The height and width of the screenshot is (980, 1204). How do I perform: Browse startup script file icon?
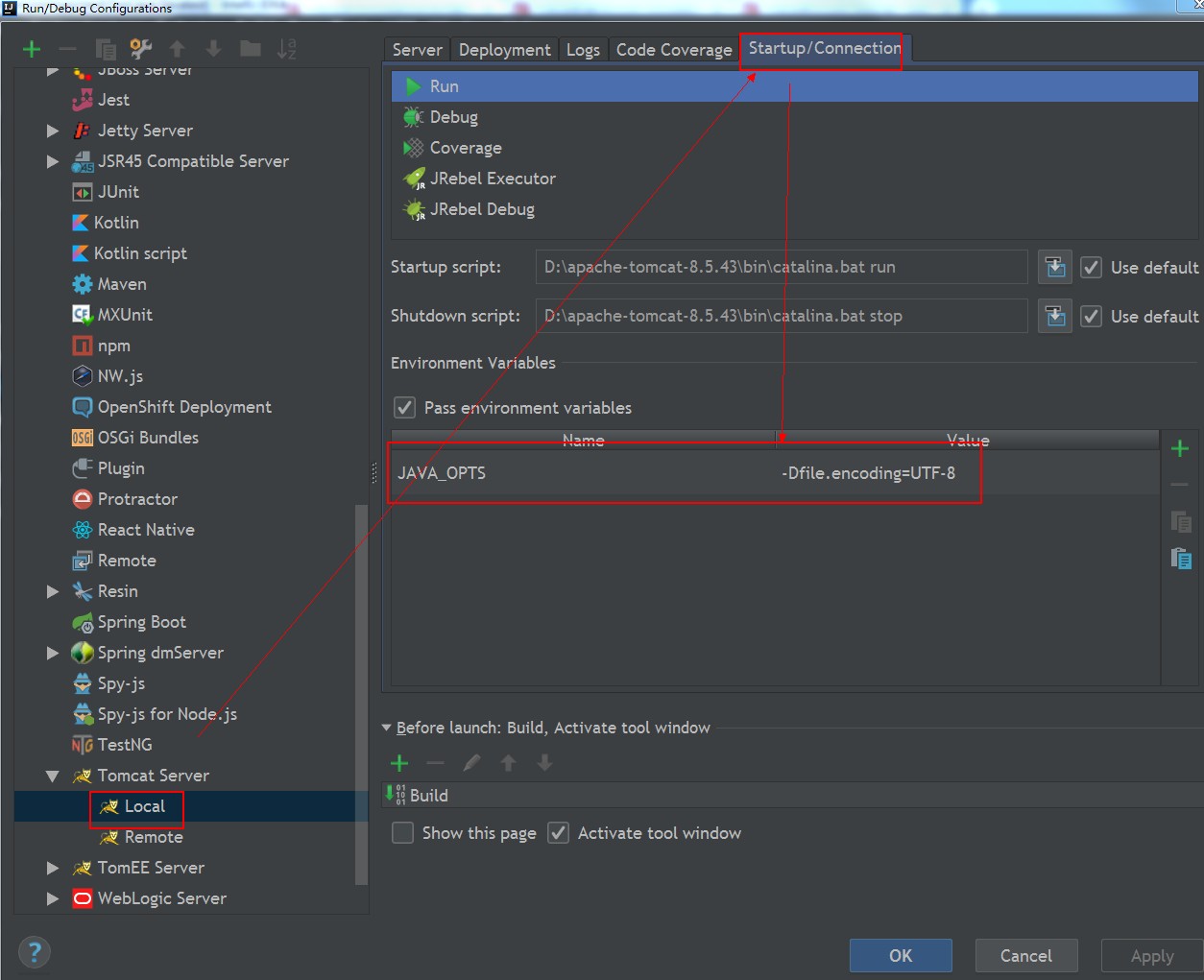[x=1055, y=267]
